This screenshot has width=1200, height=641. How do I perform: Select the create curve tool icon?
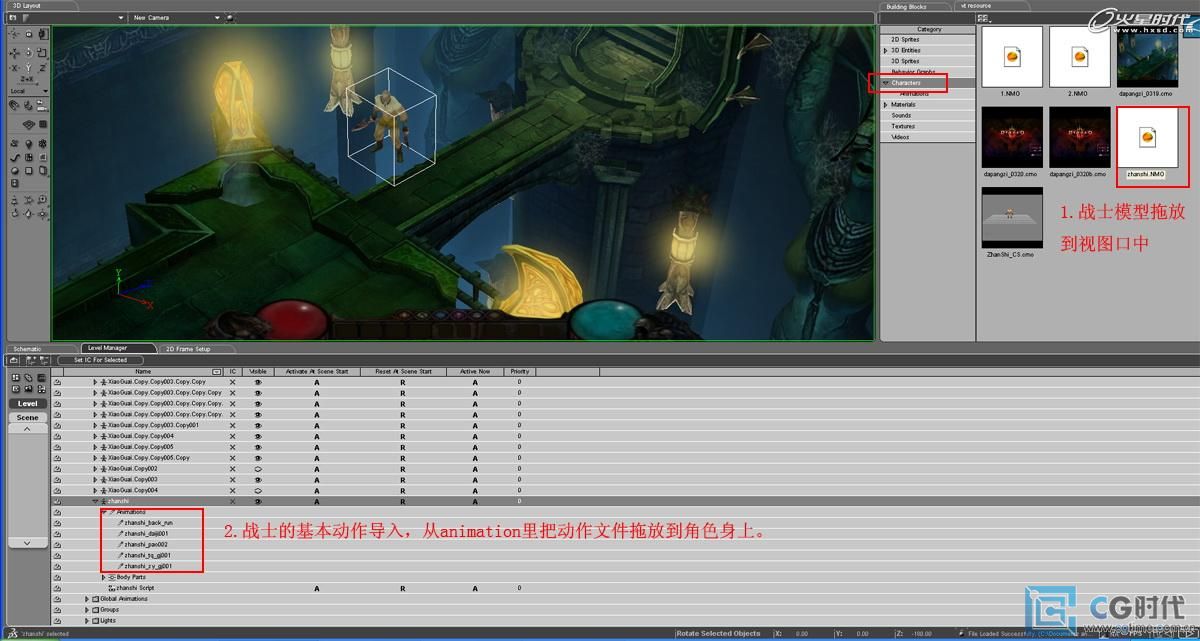pyautogui.click(x=15, y=157)
